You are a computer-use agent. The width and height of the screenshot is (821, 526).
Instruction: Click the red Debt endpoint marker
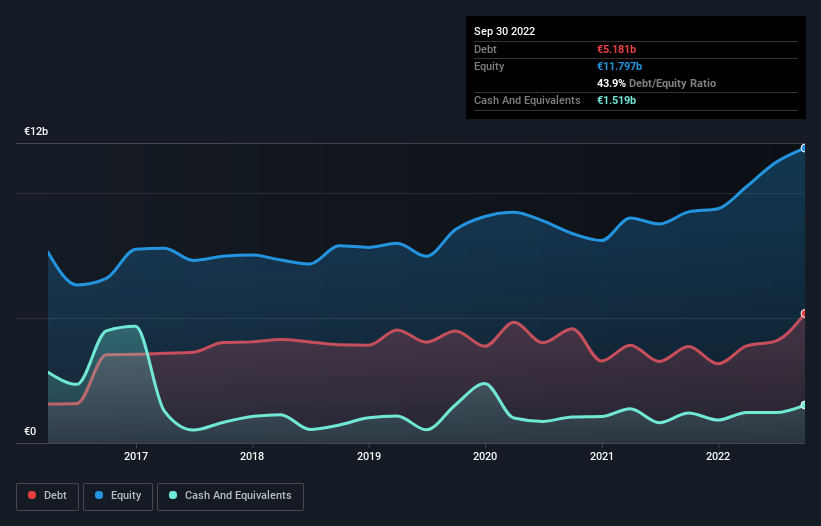pyautogui.click(x=804, y=314)
